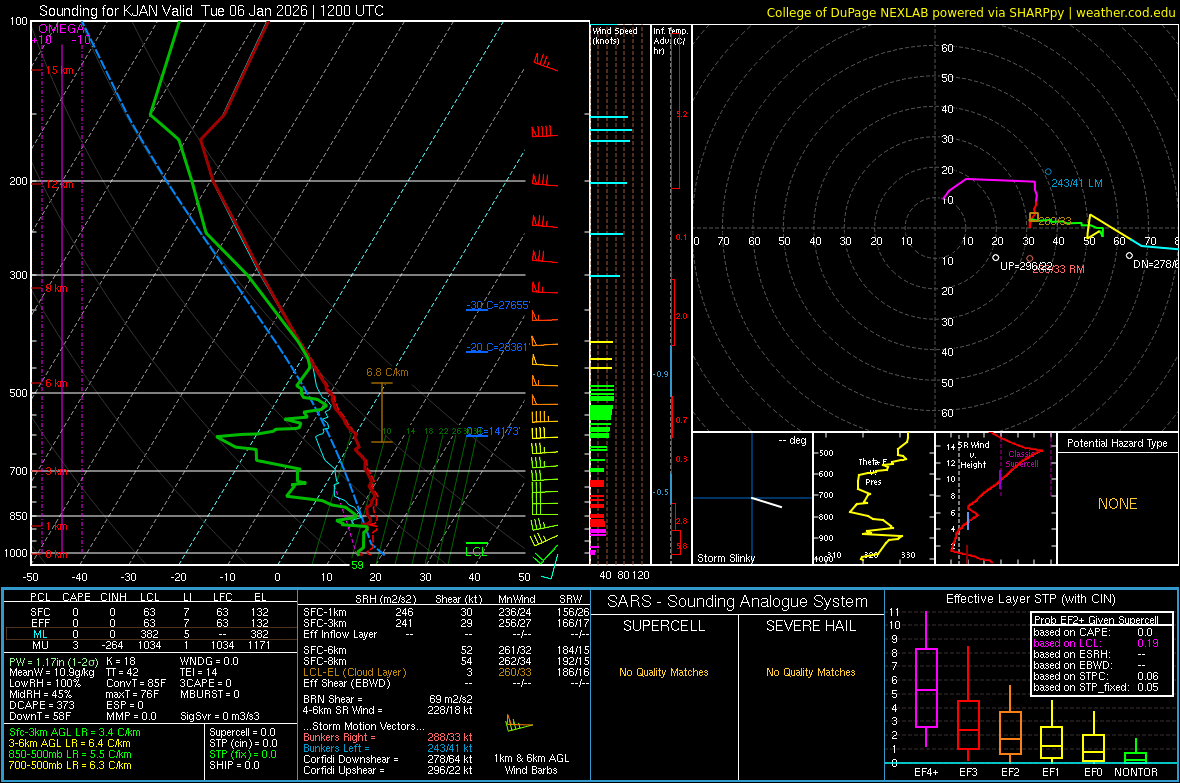Image resolution: width=1180 pixels, height=783 pixels.
Task: Click the STP (cin) = 0.0 parameter
Action: pos(243,743)
